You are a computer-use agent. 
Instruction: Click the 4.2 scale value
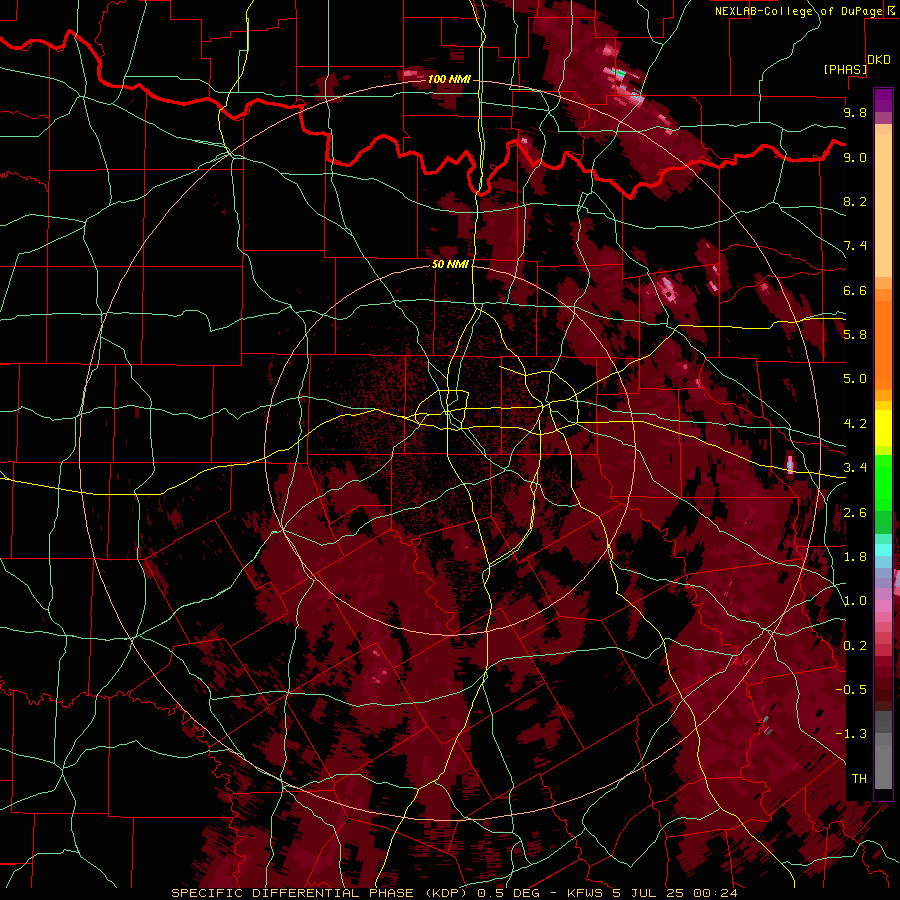[x=855, y=424]
